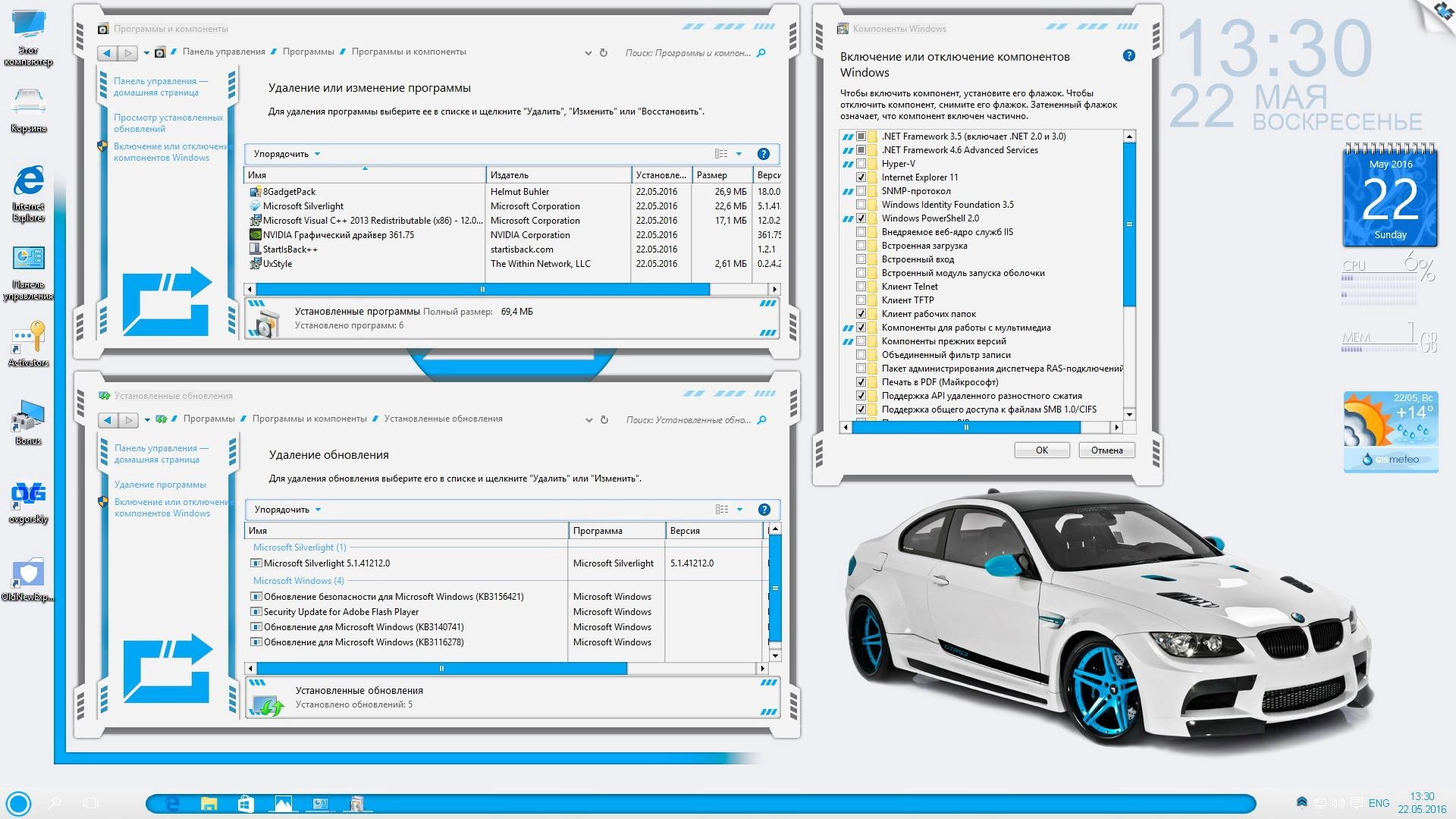
Task: Launch the Activators desktop shortcut
Action: (28, 337)
